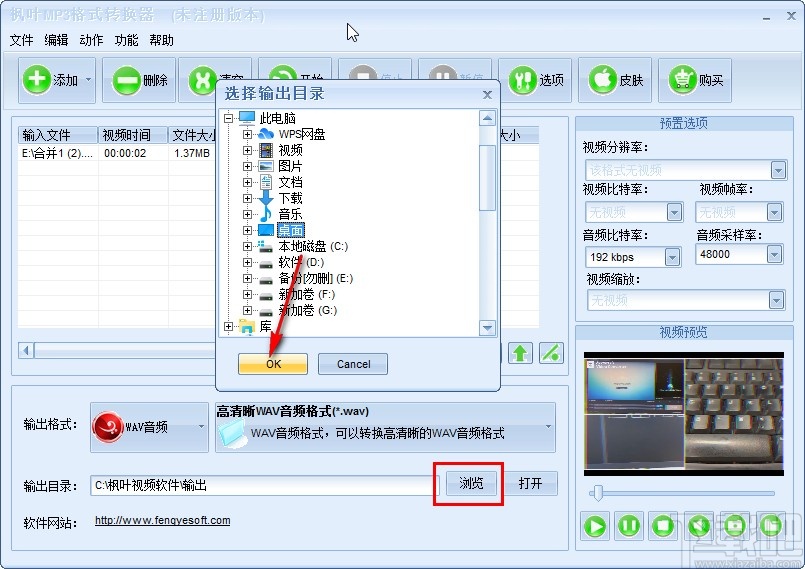The width and height of the screenshot is (805, 569).
Task: Select the 图片 folder in directory tree
Action: (x=290, y=166)
